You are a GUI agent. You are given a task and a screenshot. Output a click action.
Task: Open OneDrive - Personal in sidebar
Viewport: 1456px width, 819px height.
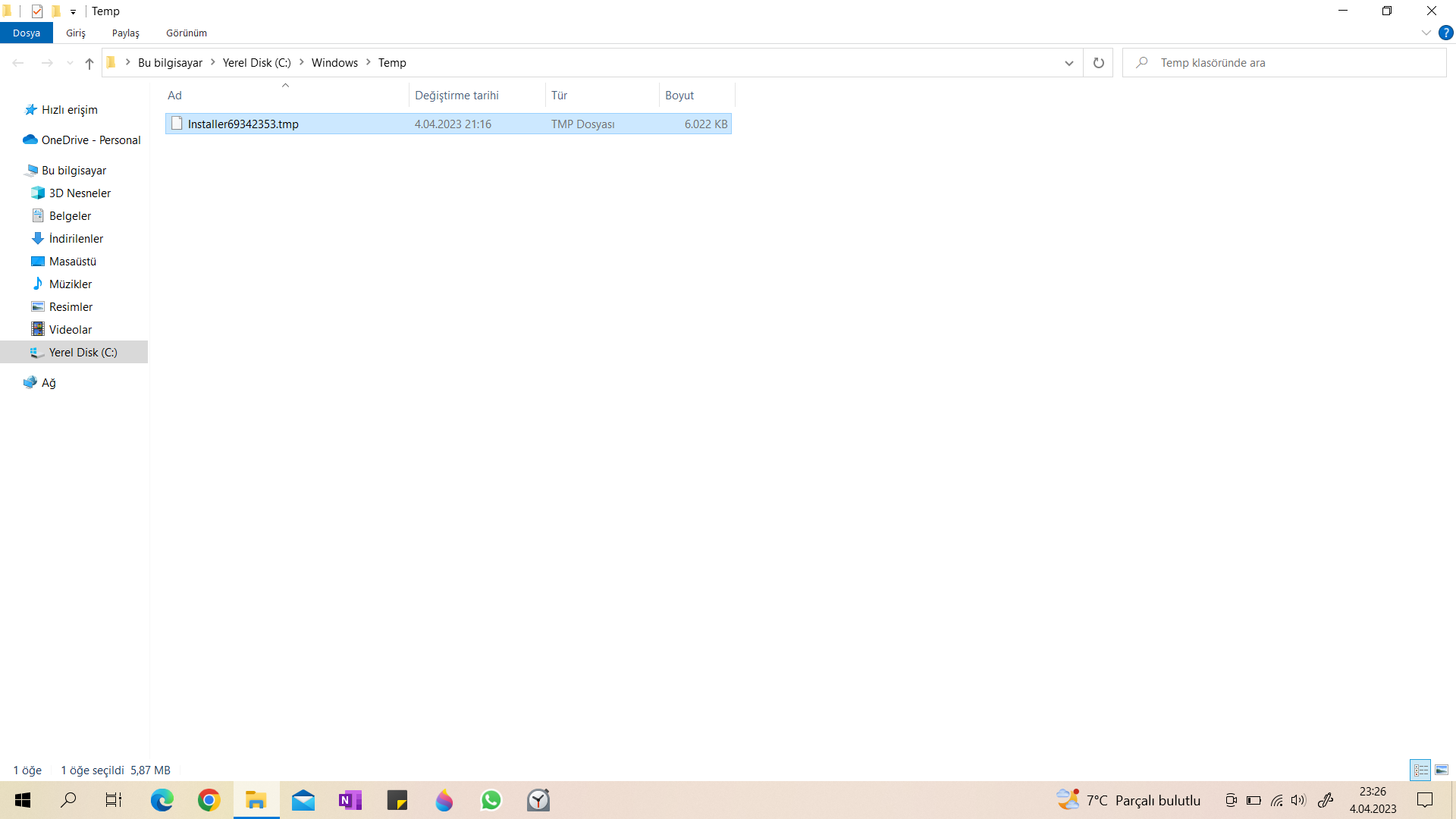click(90, 140)
